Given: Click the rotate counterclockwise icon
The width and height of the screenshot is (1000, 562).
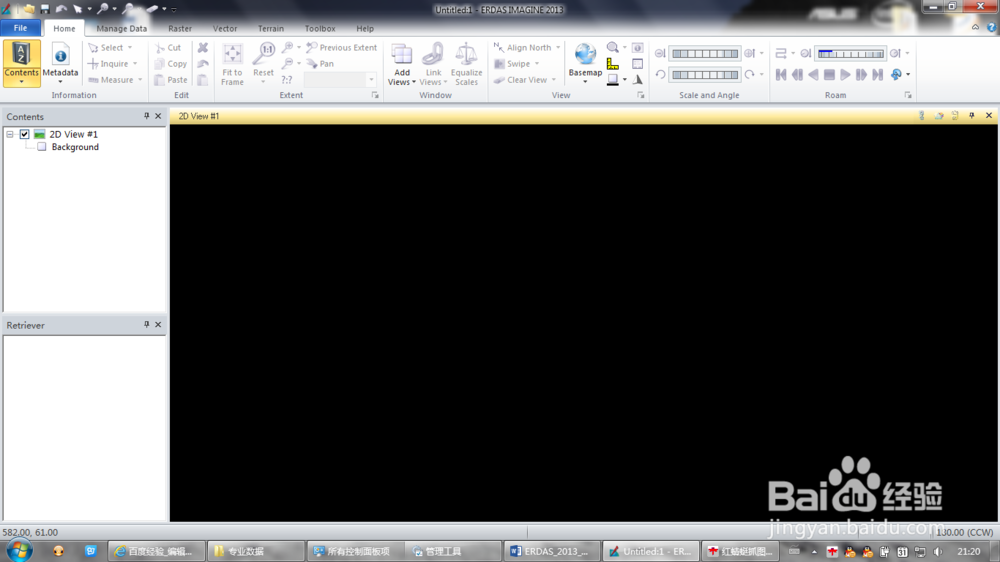Looking at the screenshot, I should coord(660,75).
